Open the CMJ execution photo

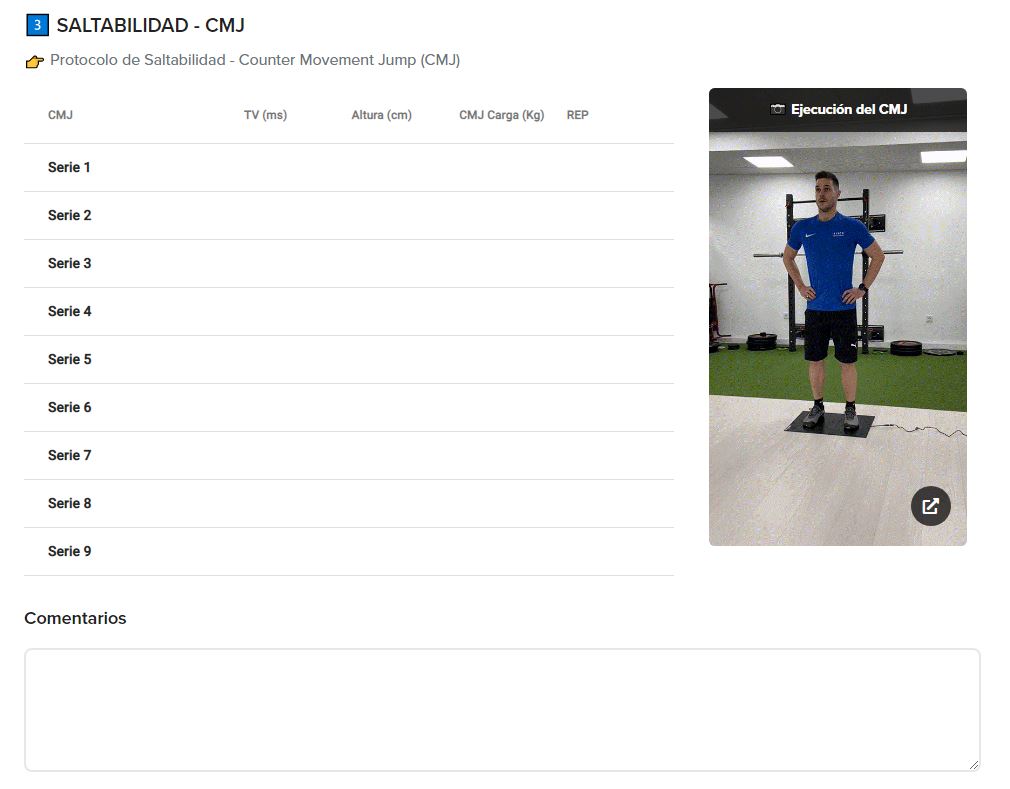837,339
